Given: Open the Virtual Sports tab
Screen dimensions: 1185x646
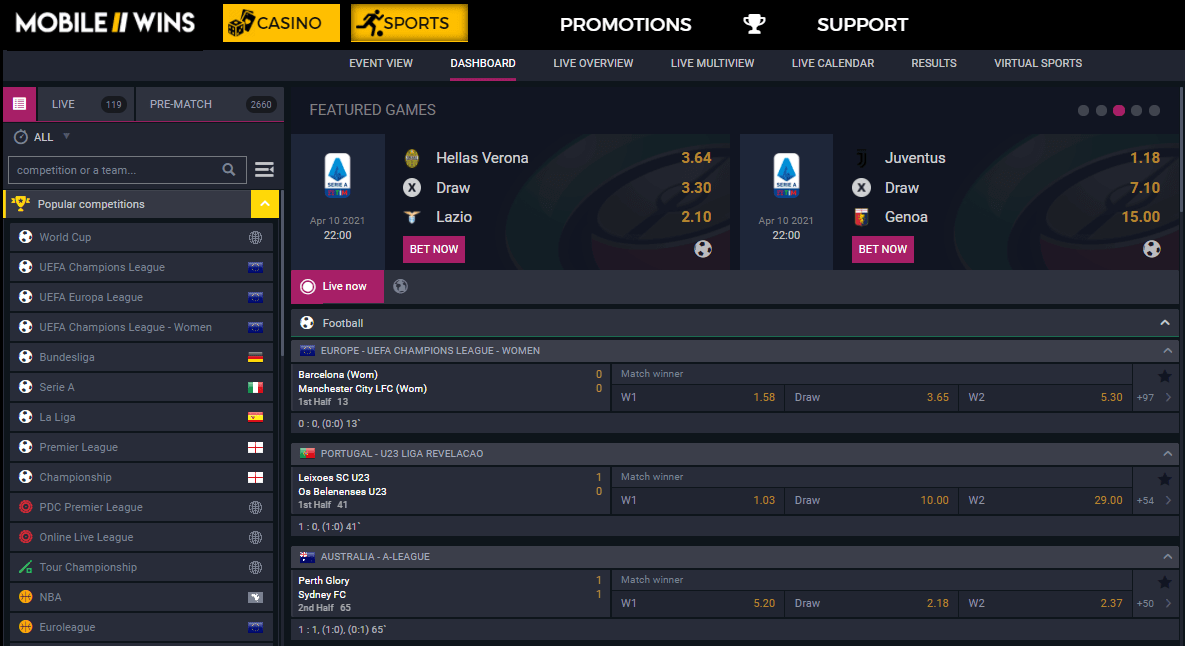Looking at the screenshot, I should pos(1038,63).
